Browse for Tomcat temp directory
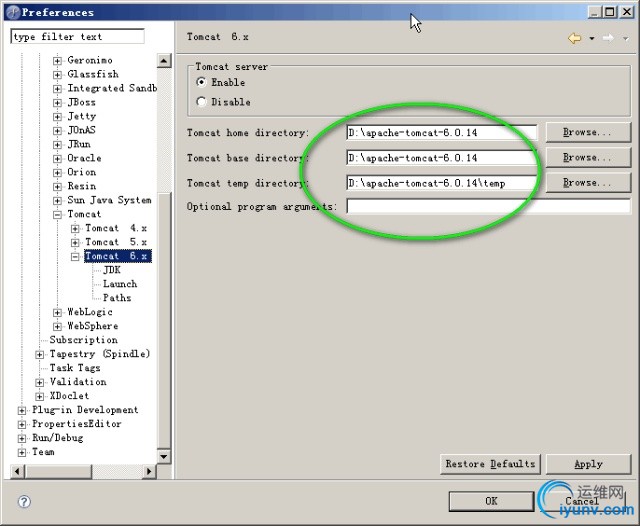The image size is (640, 526). coord(588,183)
